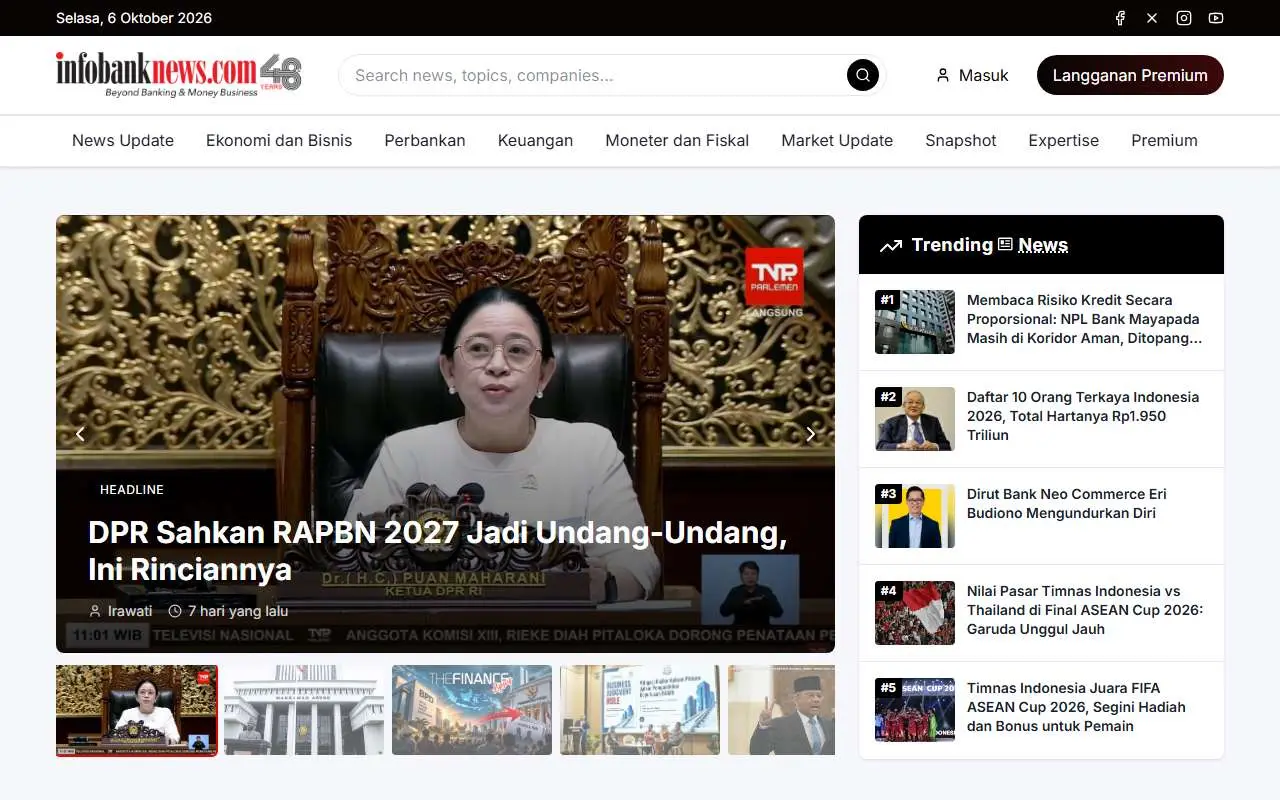Click the infobanknews.com logo
Image resolution: width=1280 pixels, height=800 pixels.
(179, 75)
